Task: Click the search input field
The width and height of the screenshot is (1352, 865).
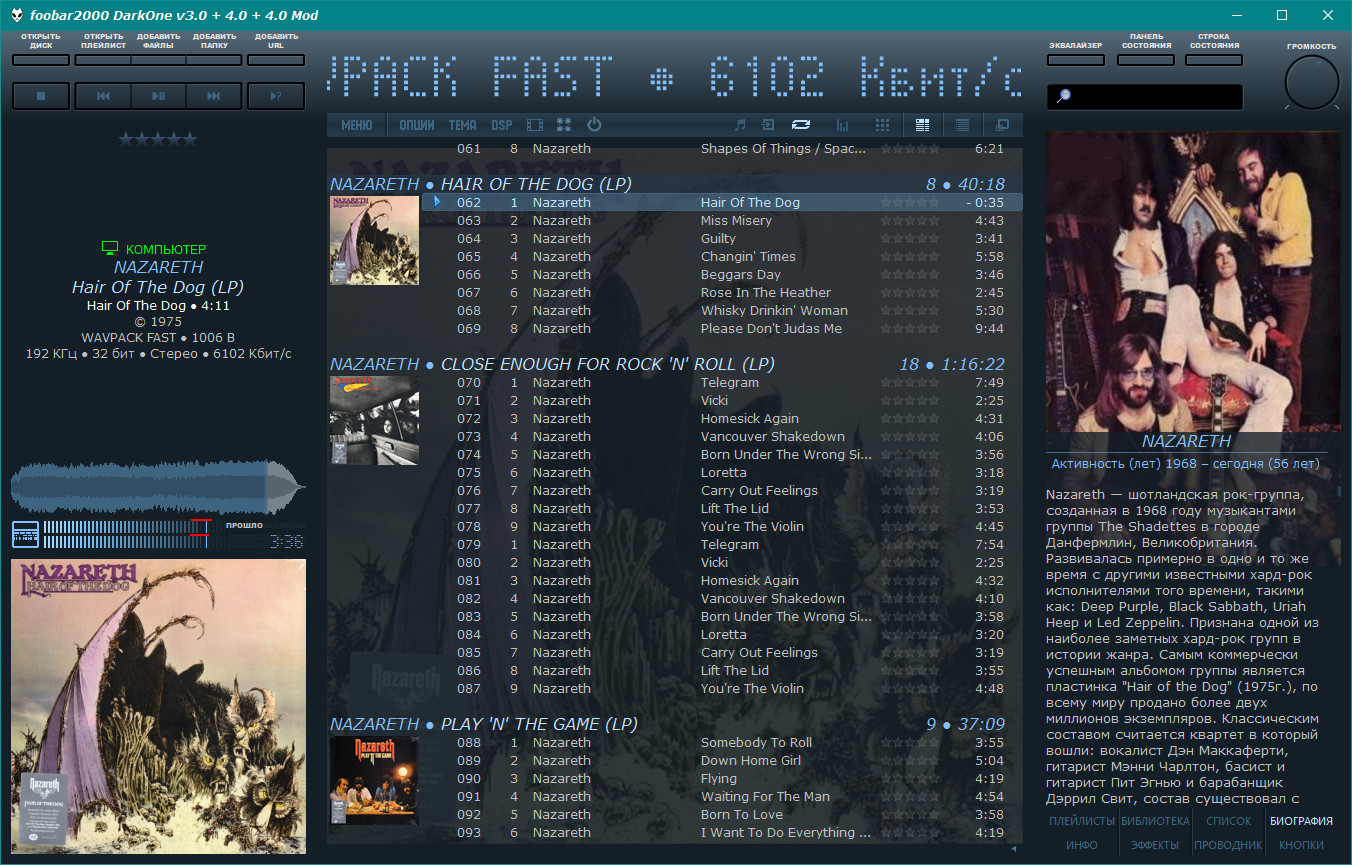Action: tap(1145, 96)
